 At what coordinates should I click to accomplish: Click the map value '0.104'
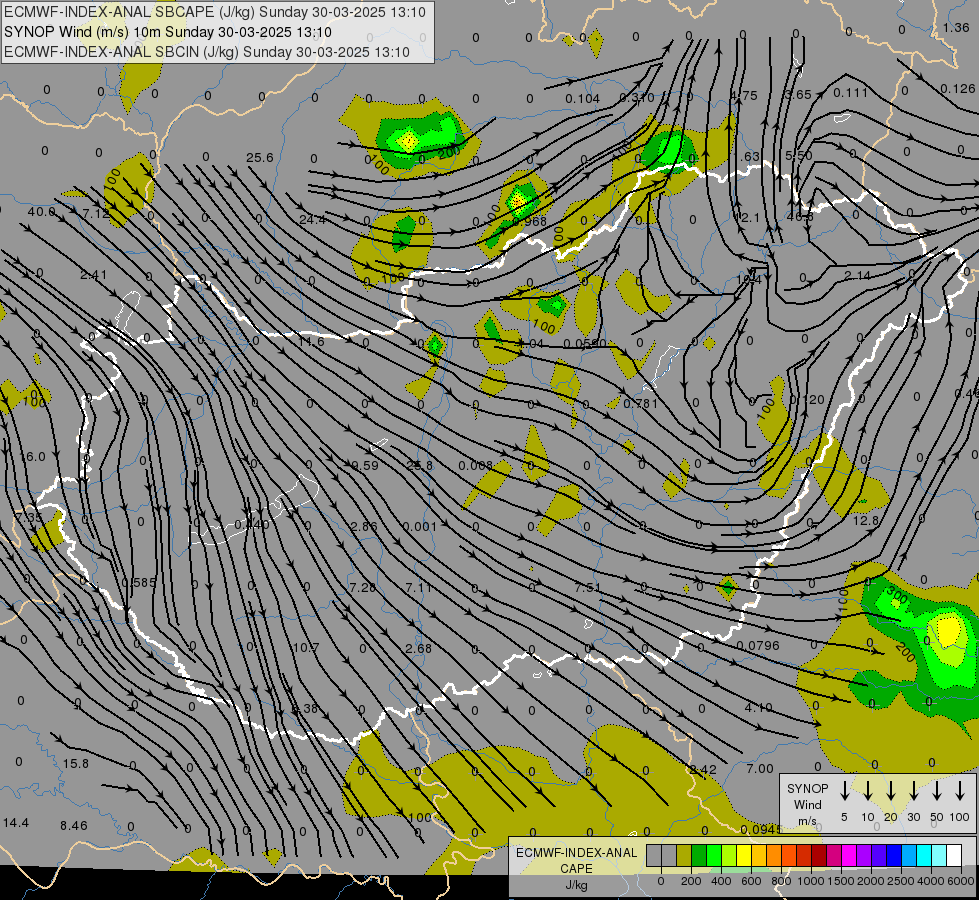[x=583, y=99]
